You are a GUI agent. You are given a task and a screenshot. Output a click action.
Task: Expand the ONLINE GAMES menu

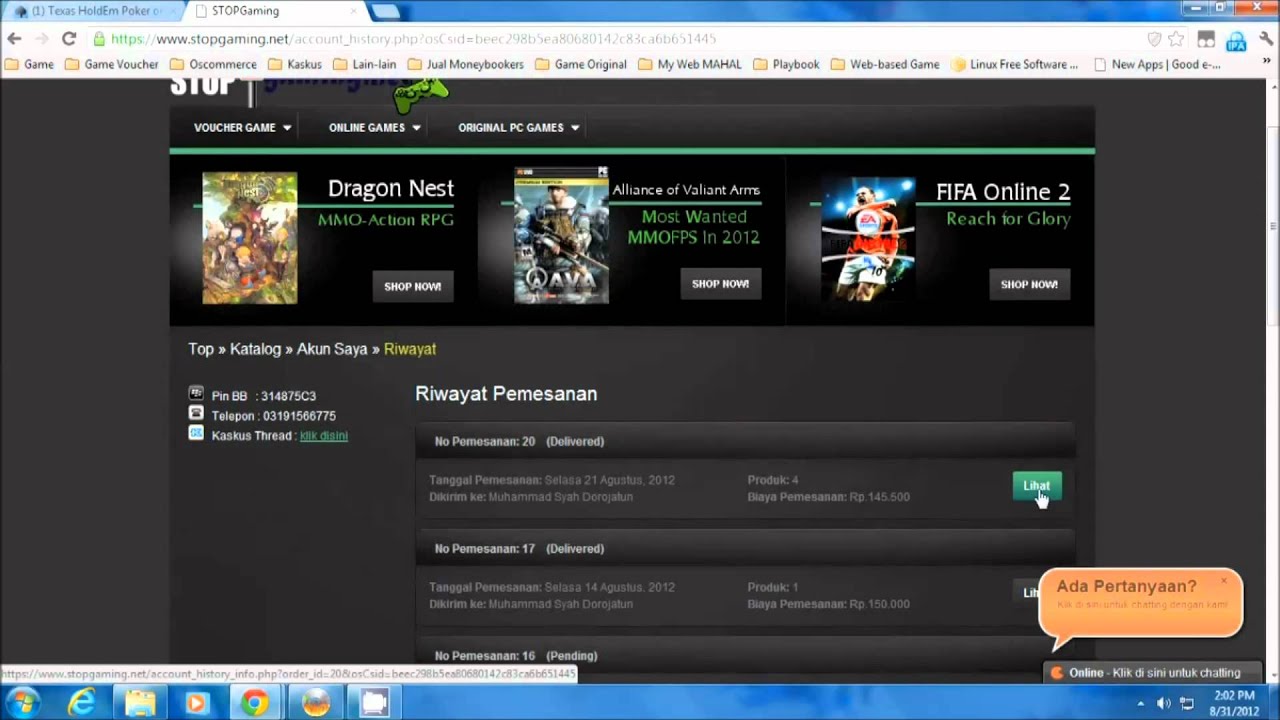click(375, 127)
